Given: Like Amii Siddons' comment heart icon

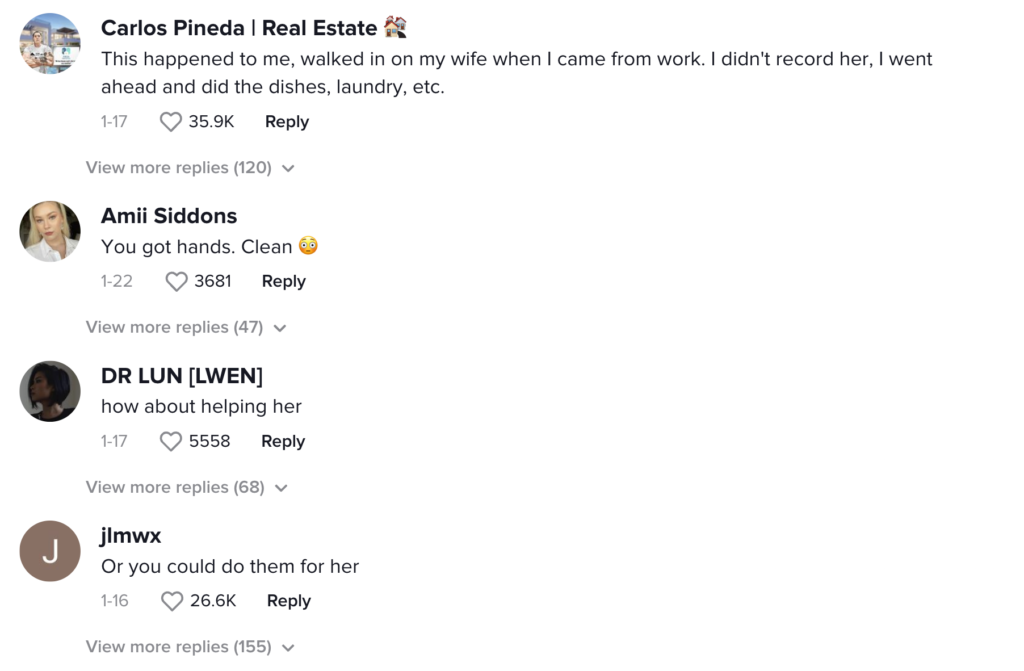Looking at the screenshot, I should [176, 282].
